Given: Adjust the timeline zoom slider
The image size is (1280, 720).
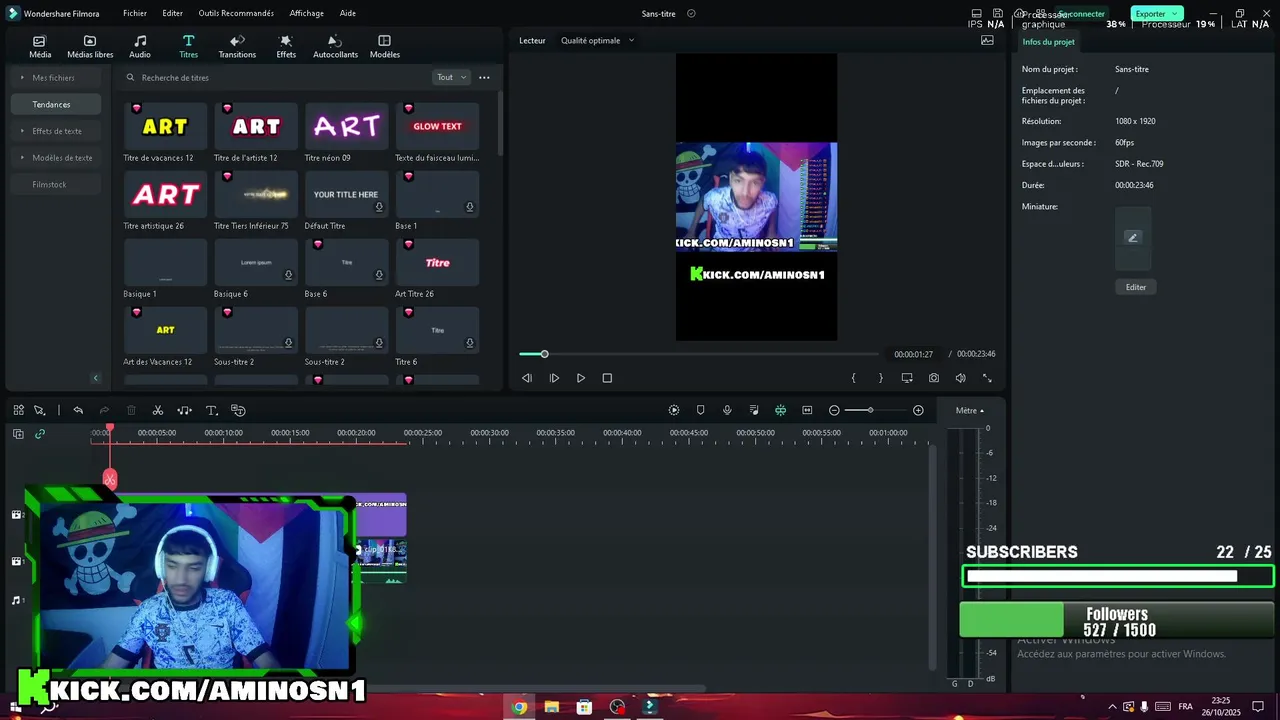Looking at the screenshot, I should coord(870,410).
